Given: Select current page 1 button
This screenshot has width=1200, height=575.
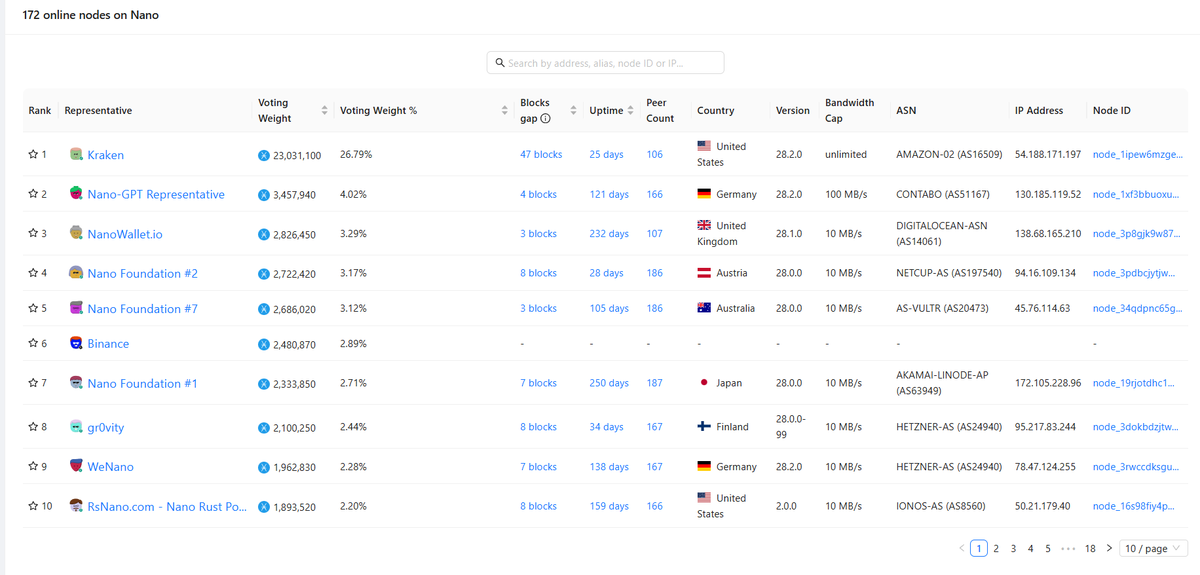Looking at the screenshot, I should (979, 548).
